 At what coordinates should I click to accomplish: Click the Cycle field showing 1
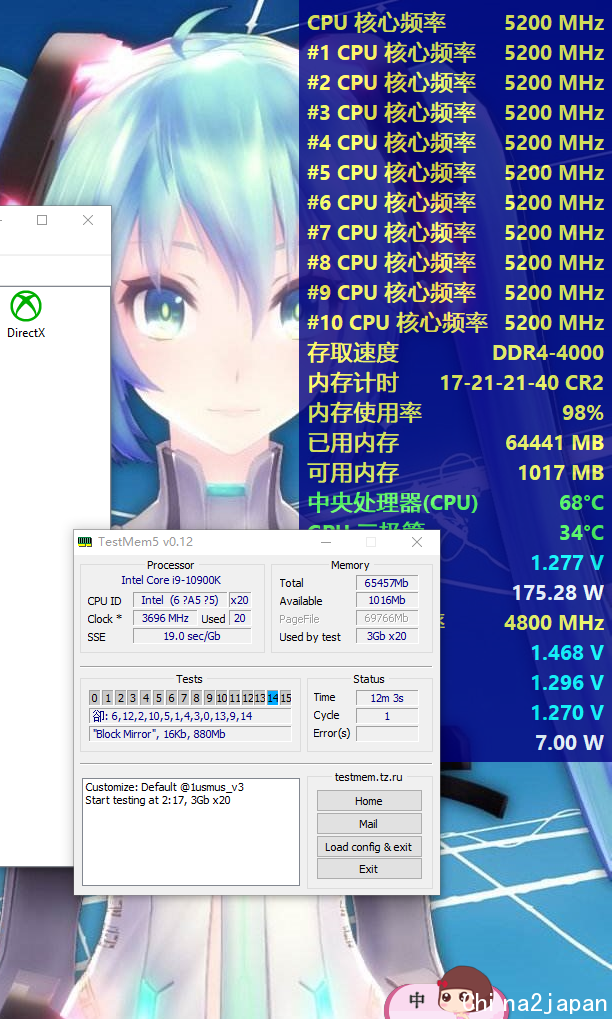pyautogui.click(x=387, y=716)
